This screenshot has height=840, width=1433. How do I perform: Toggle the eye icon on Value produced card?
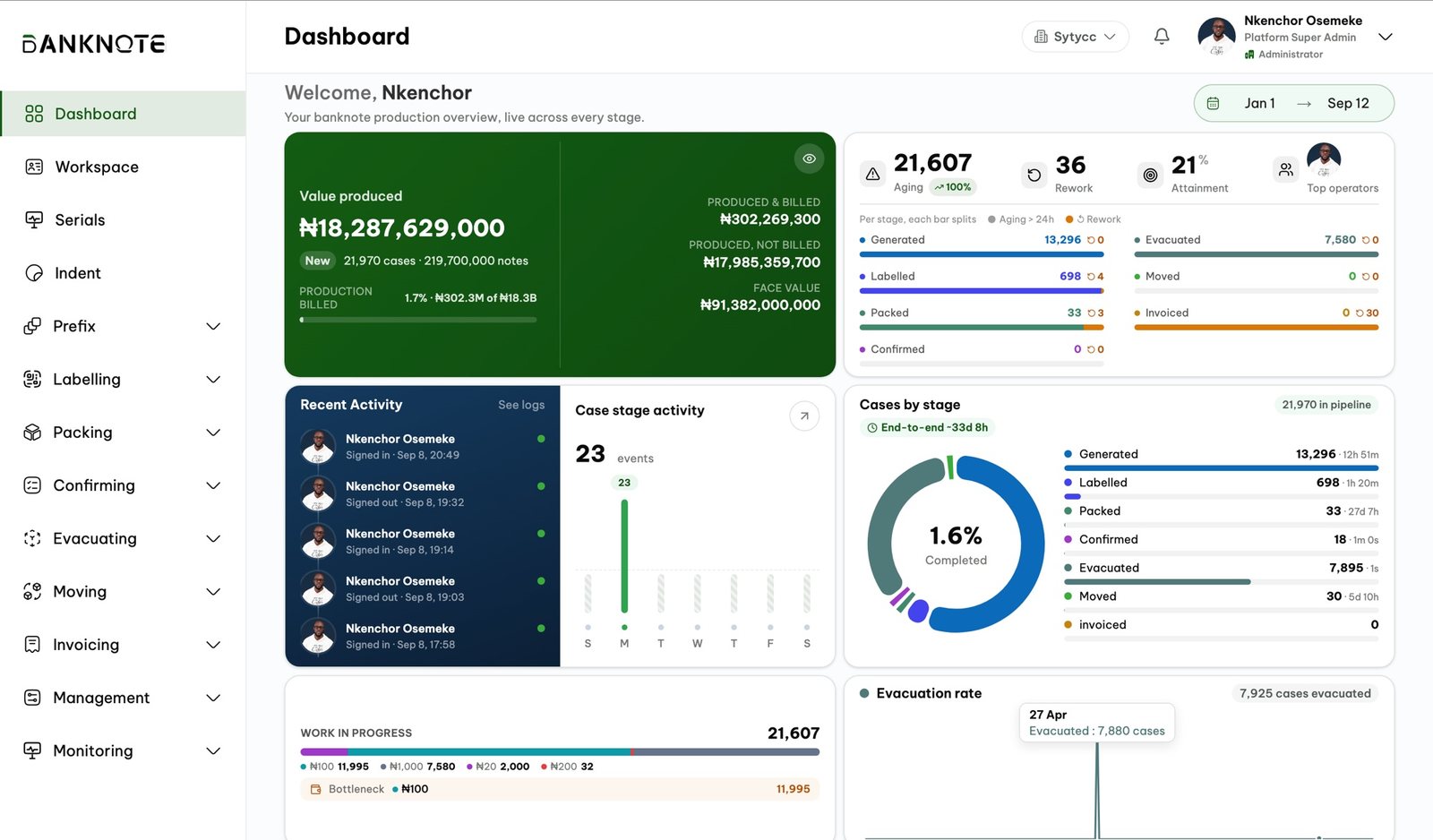point(809,159)
